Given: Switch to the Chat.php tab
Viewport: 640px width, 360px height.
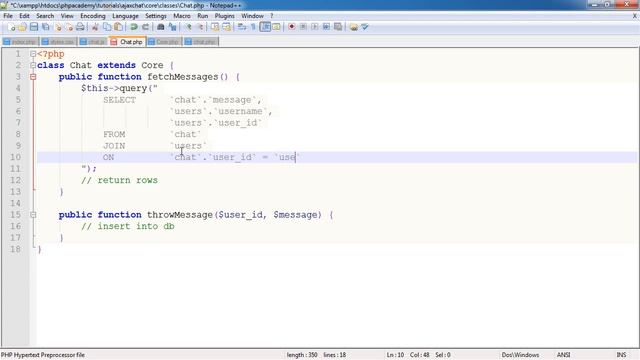Looking at the screenshot, I should tap(127, 42).
